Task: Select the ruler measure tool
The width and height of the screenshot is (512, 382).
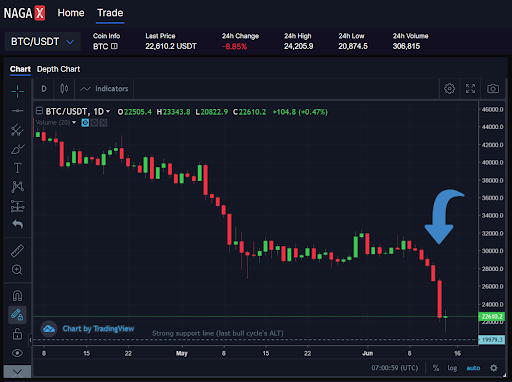Action: 17,251
